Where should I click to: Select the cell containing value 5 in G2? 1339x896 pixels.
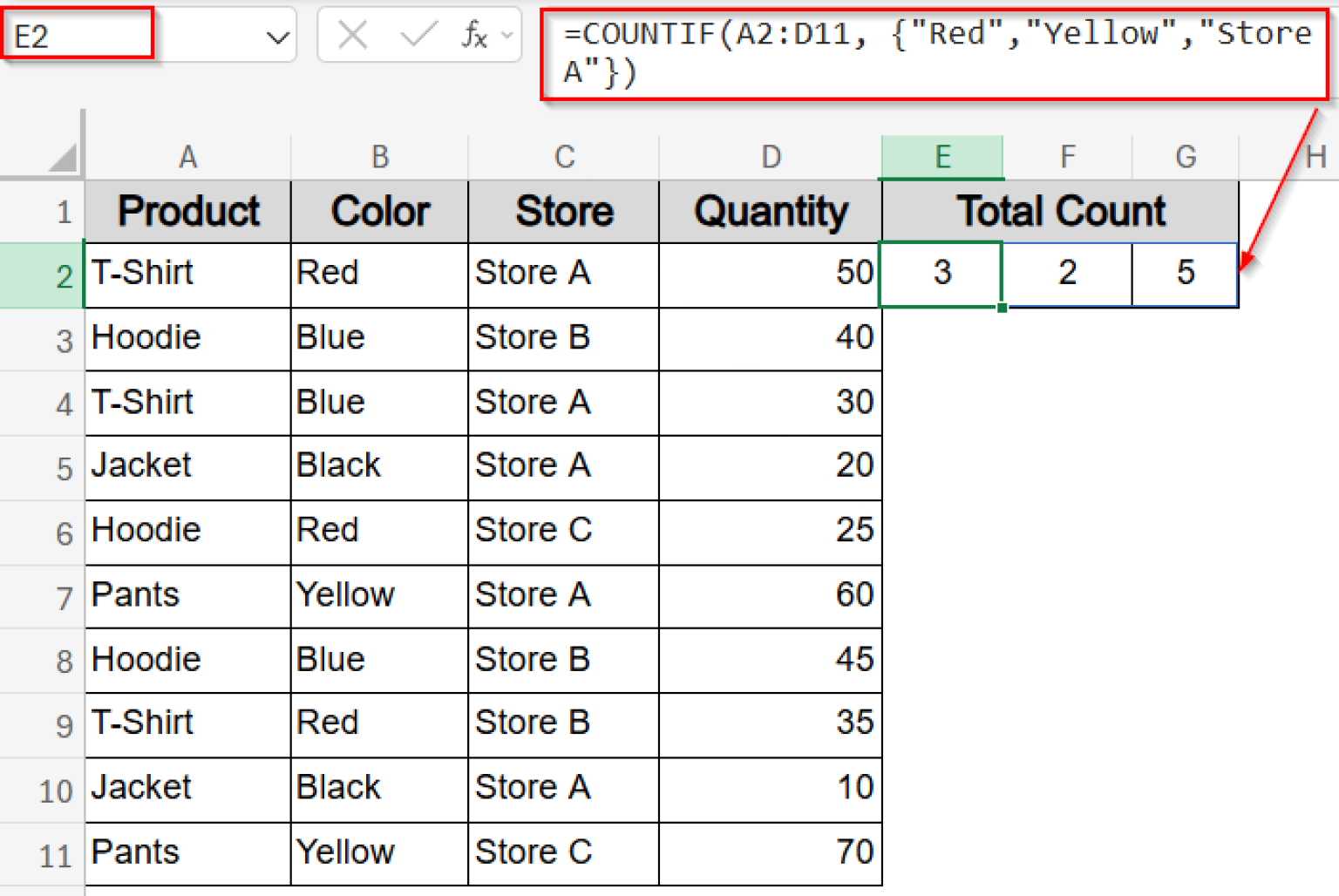coord(1185,274)
